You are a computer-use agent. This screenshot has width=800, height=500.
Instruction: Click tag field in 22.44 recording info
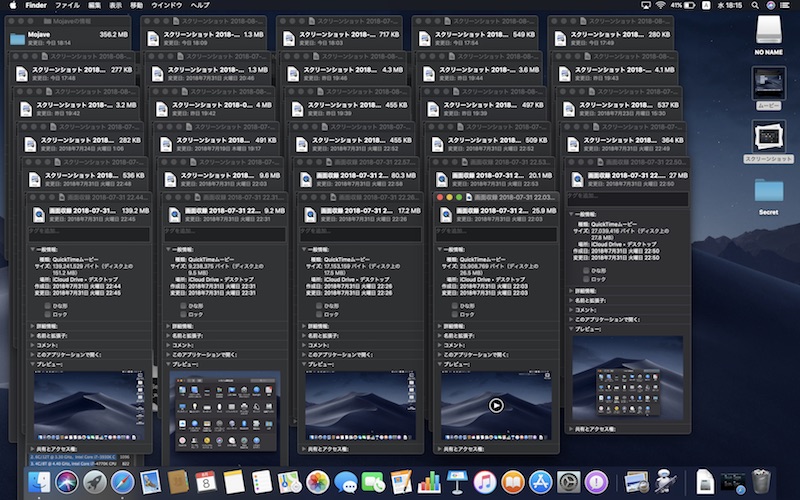89,234
